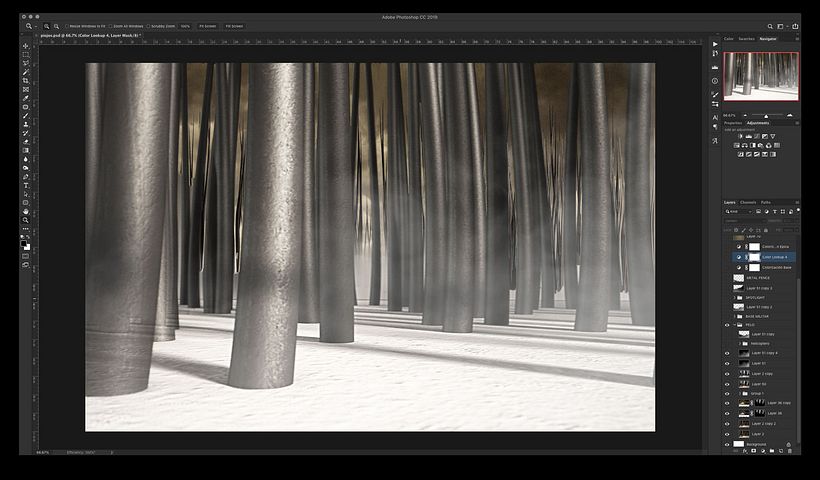
Task: Adjust the Navigator zoom slider
Action: point(766,116)
